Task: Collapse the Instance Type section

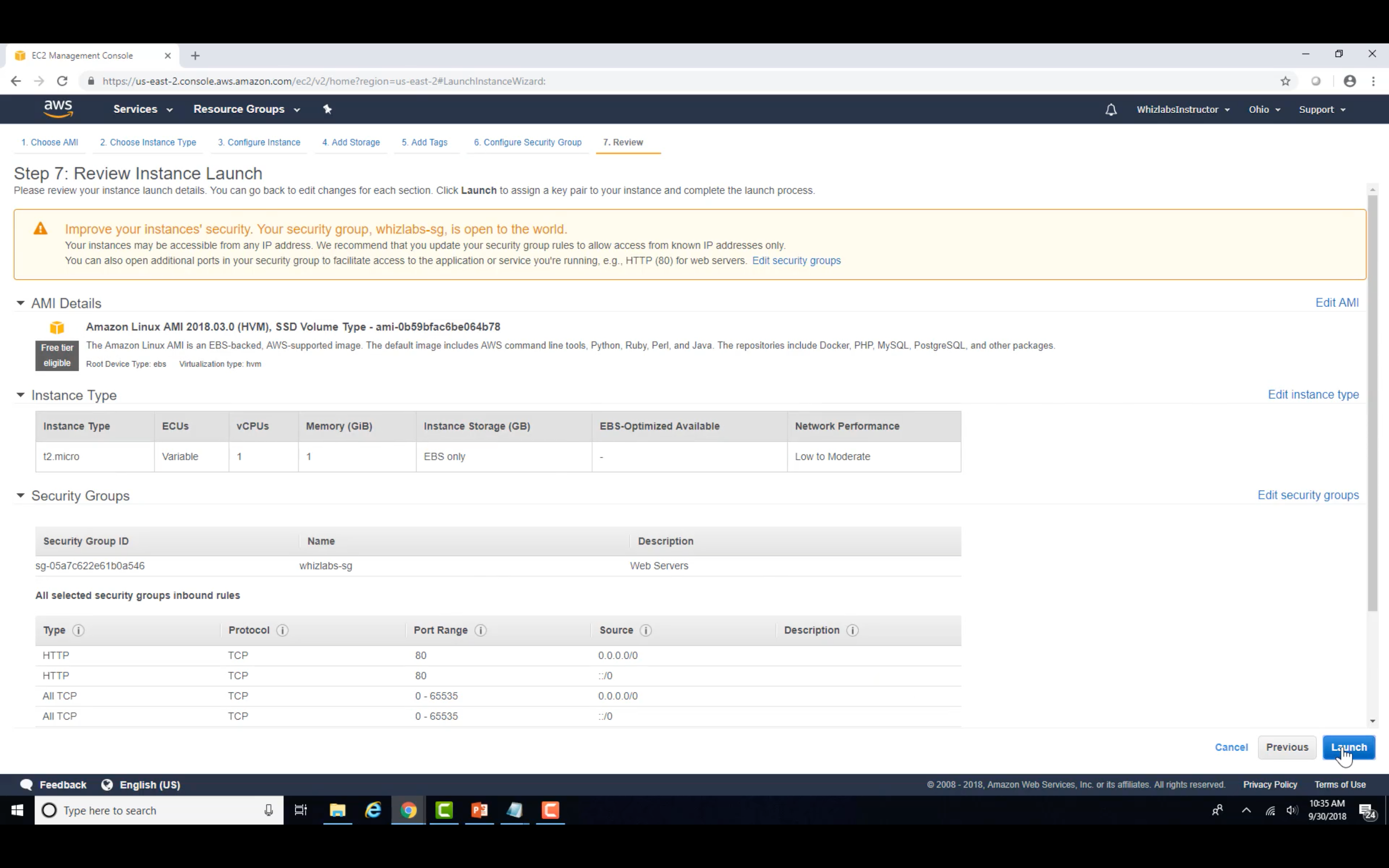Action: 21,395
